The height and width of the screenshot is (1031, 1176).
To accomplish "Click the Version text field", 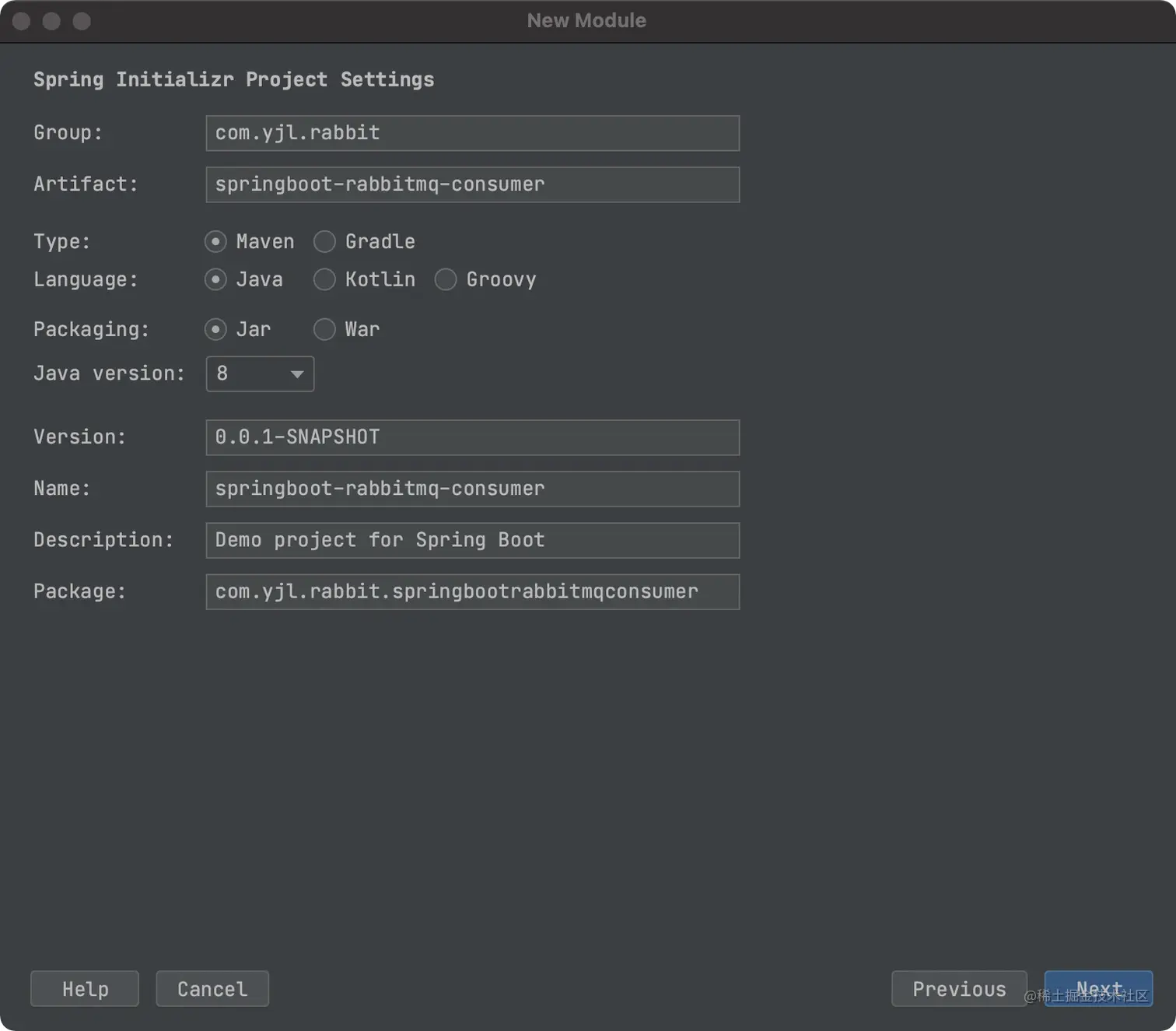I will coord(472,437).
